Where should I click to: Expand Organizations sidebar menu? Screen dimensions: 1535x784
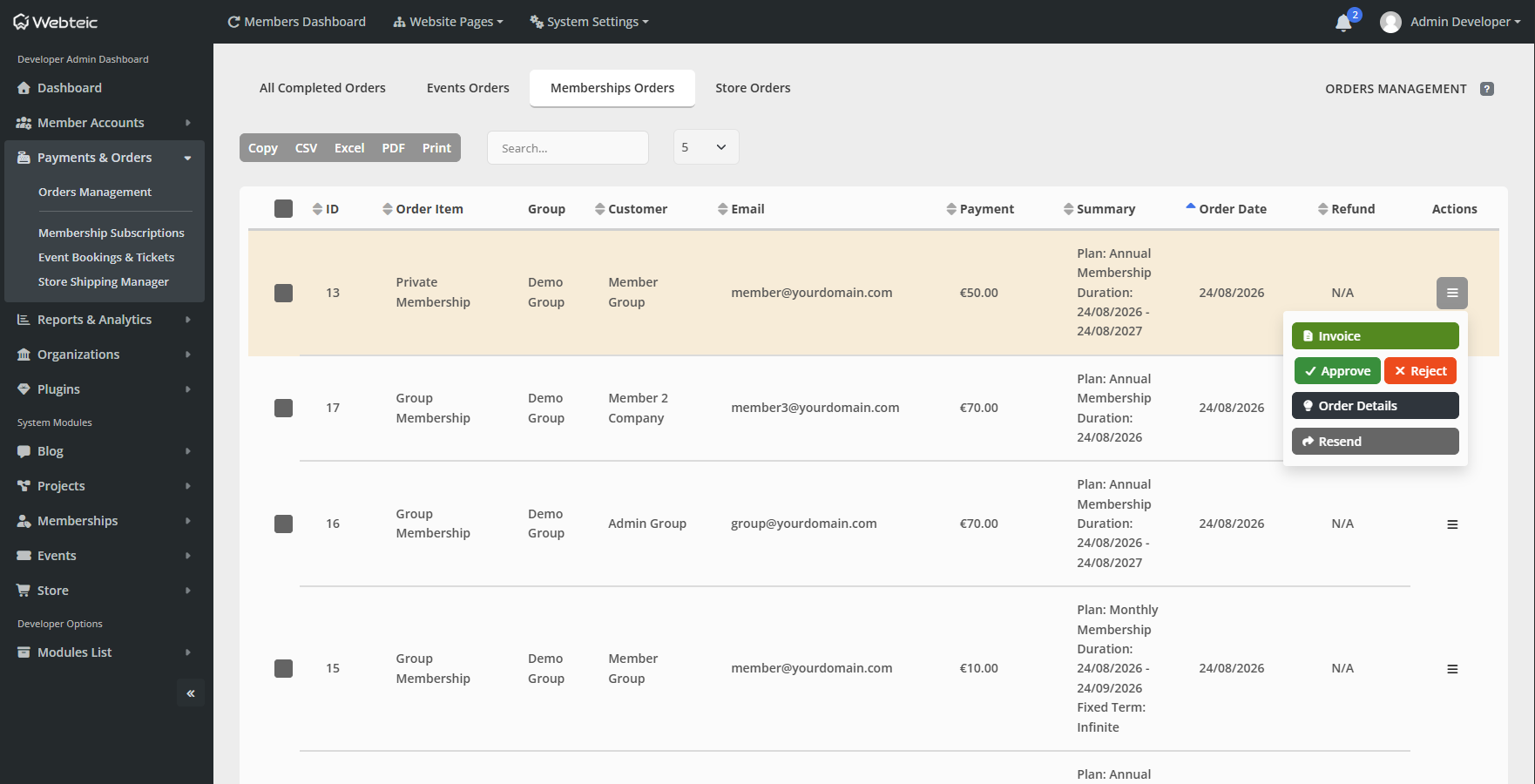pyautogui.click(x=105, y=355)
